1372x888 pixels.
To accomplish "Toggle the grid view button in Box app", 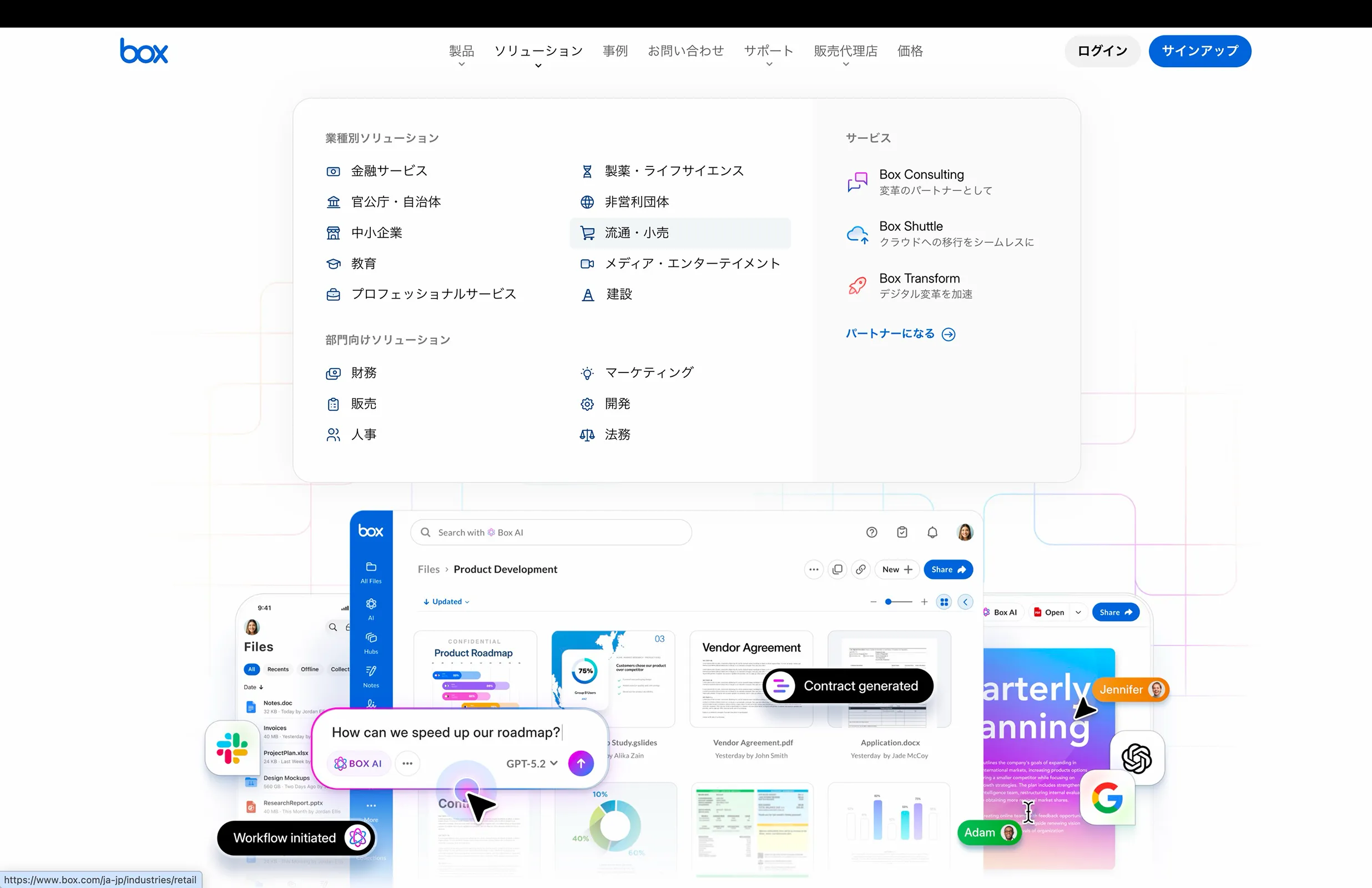I will [944, 602].
